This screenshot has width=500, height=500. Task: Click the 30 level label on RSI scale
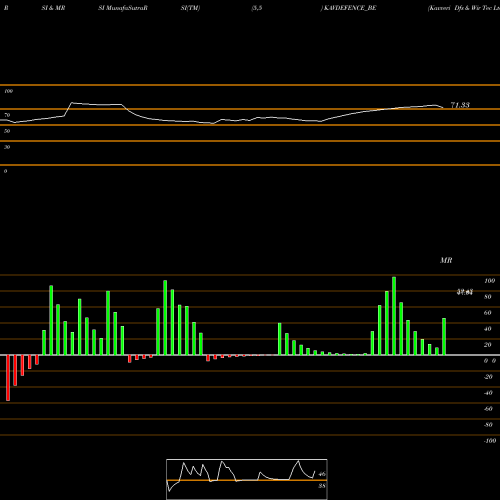[x=7, y=147]
